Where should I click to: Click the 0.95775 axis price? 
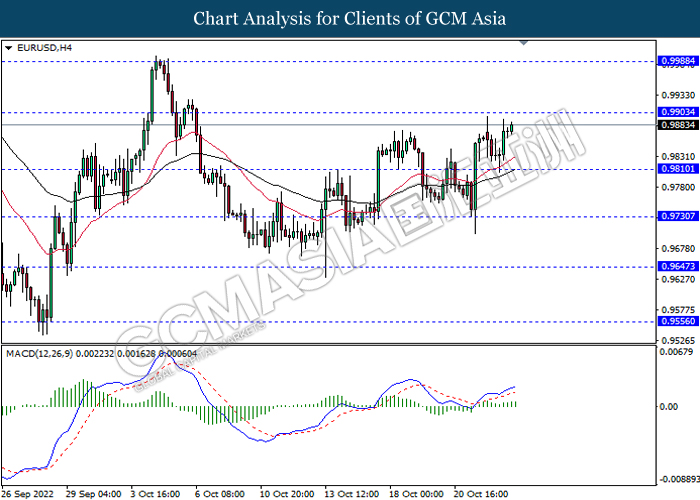tap(678, 310)
